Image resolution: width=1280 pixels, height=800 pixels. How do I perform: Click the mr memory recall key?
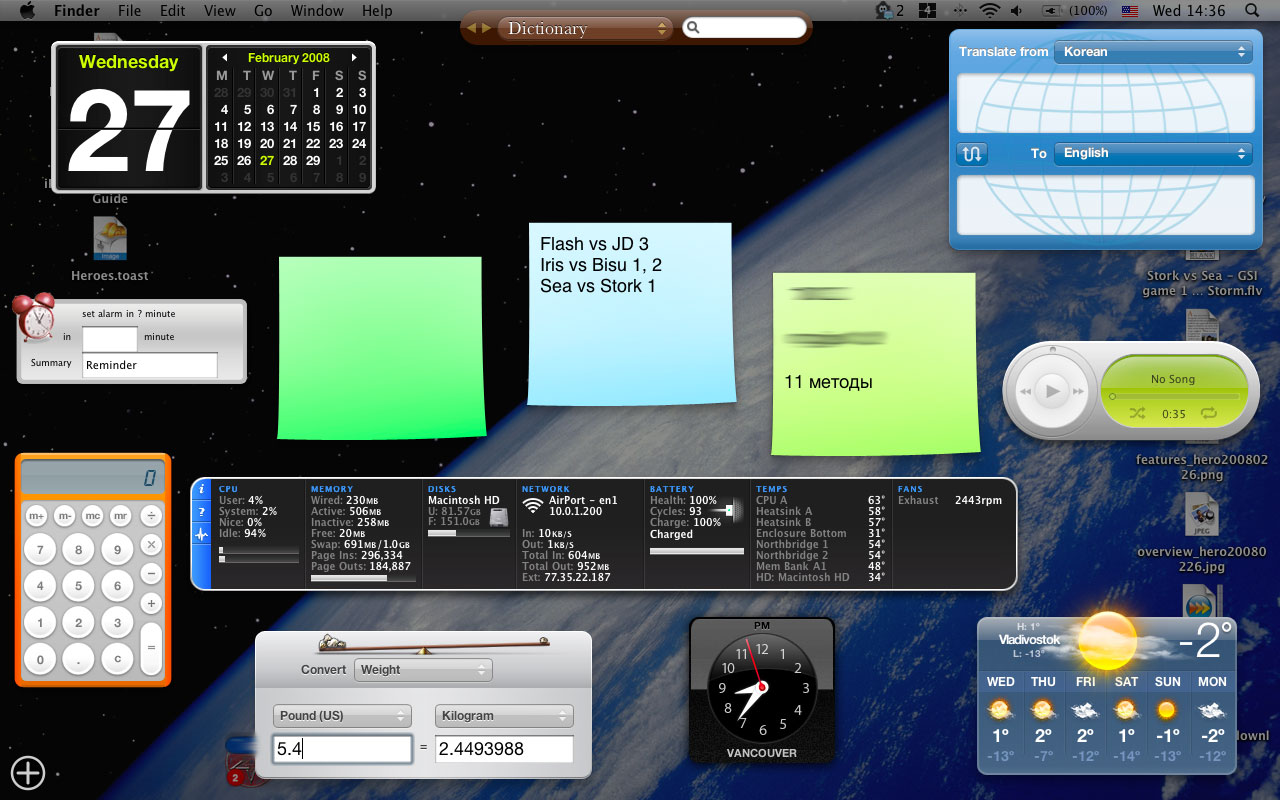pyautogui.click(x=121, y=516)
